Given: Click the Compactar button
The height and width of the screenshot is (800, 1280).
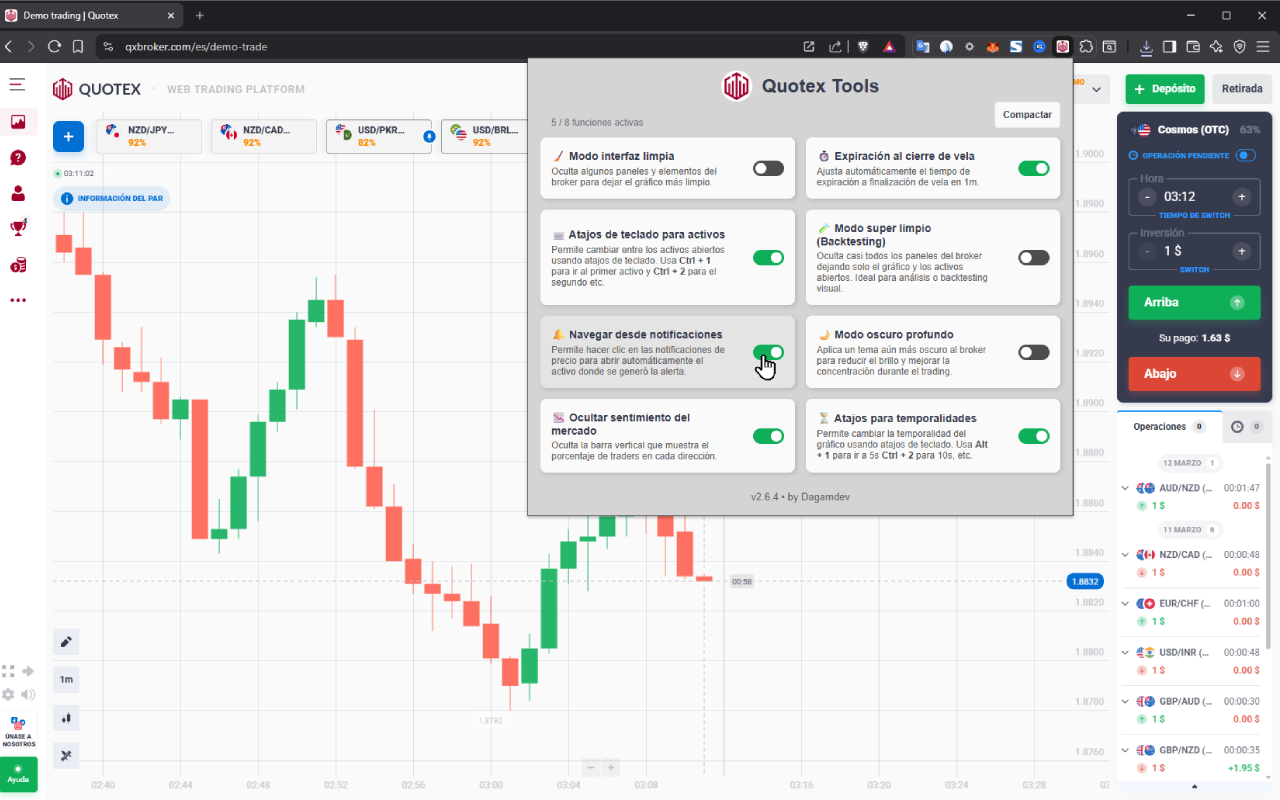Looking at the screenshot, I should coord(1027,115).
